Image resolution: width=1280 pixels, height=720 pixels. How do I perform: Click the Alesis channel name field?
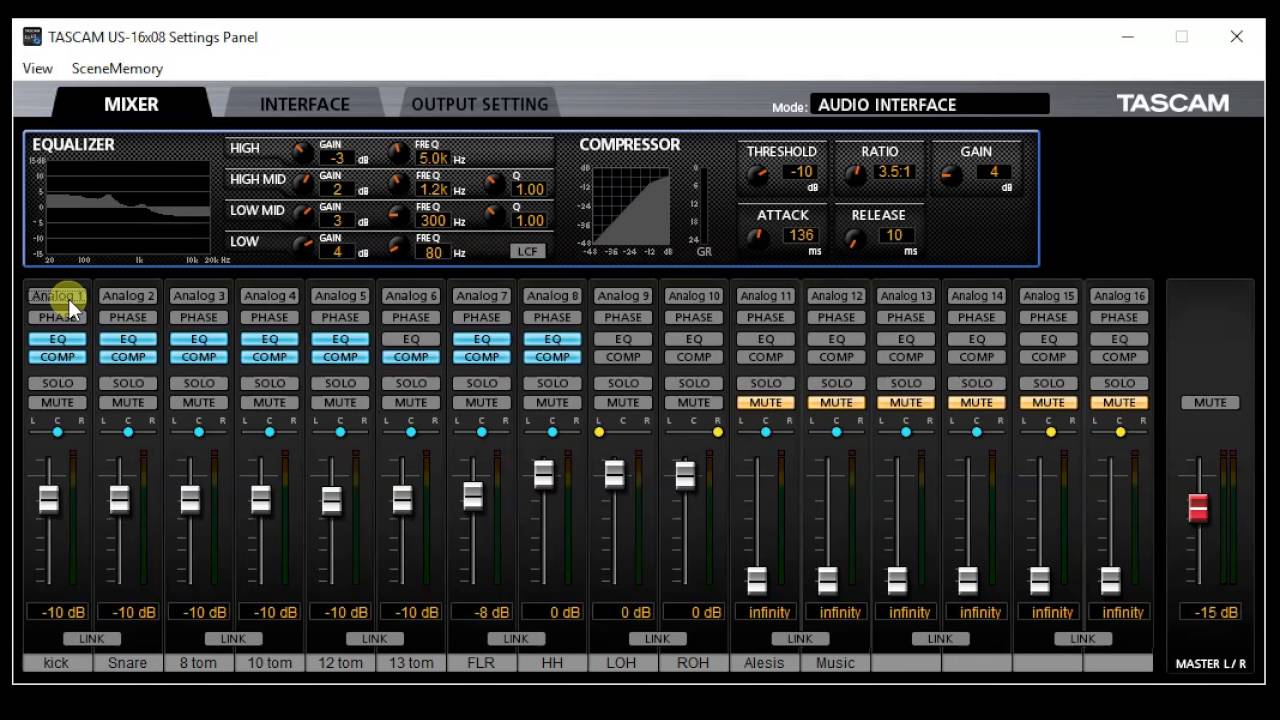tap(765, 662)
